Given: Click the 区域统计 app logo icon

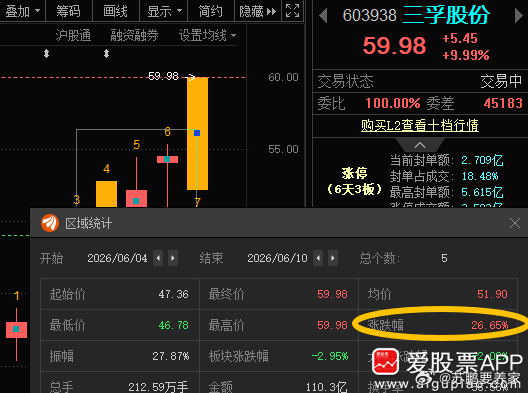Looking at the screenshot, I should (50, 223).
